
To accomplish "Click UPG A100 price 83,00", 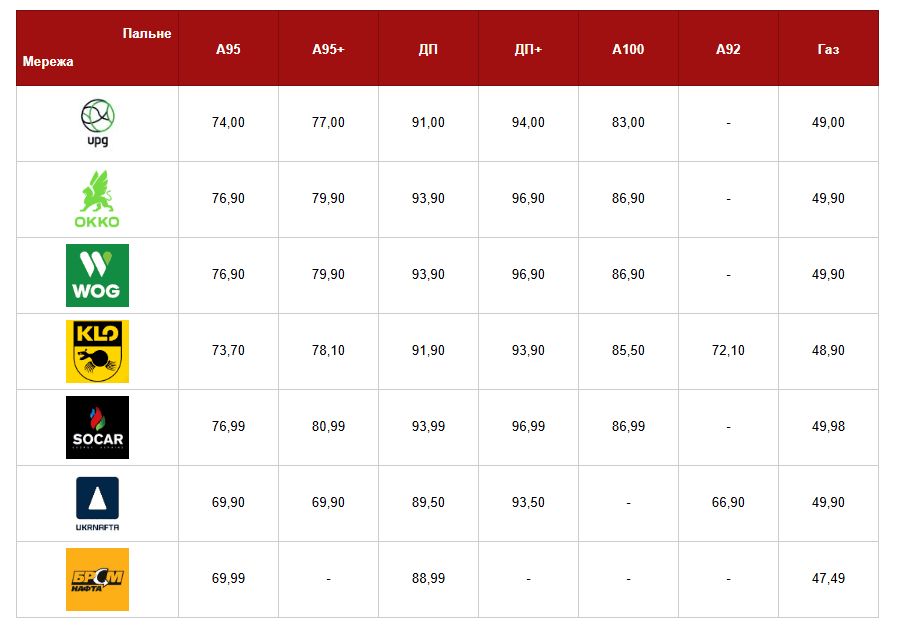I will (x=628, y=123).
